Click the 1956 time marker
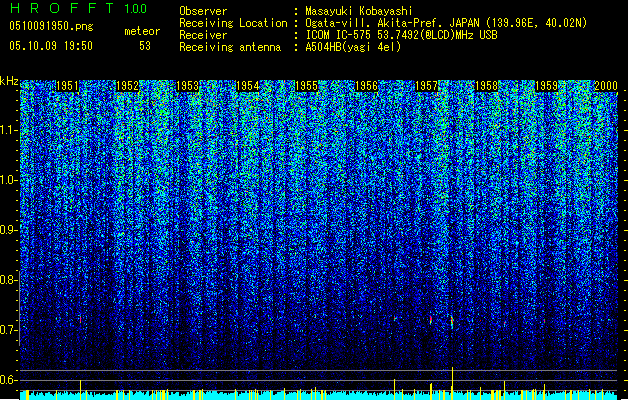The image size is (629, 400). coord(366,86)
